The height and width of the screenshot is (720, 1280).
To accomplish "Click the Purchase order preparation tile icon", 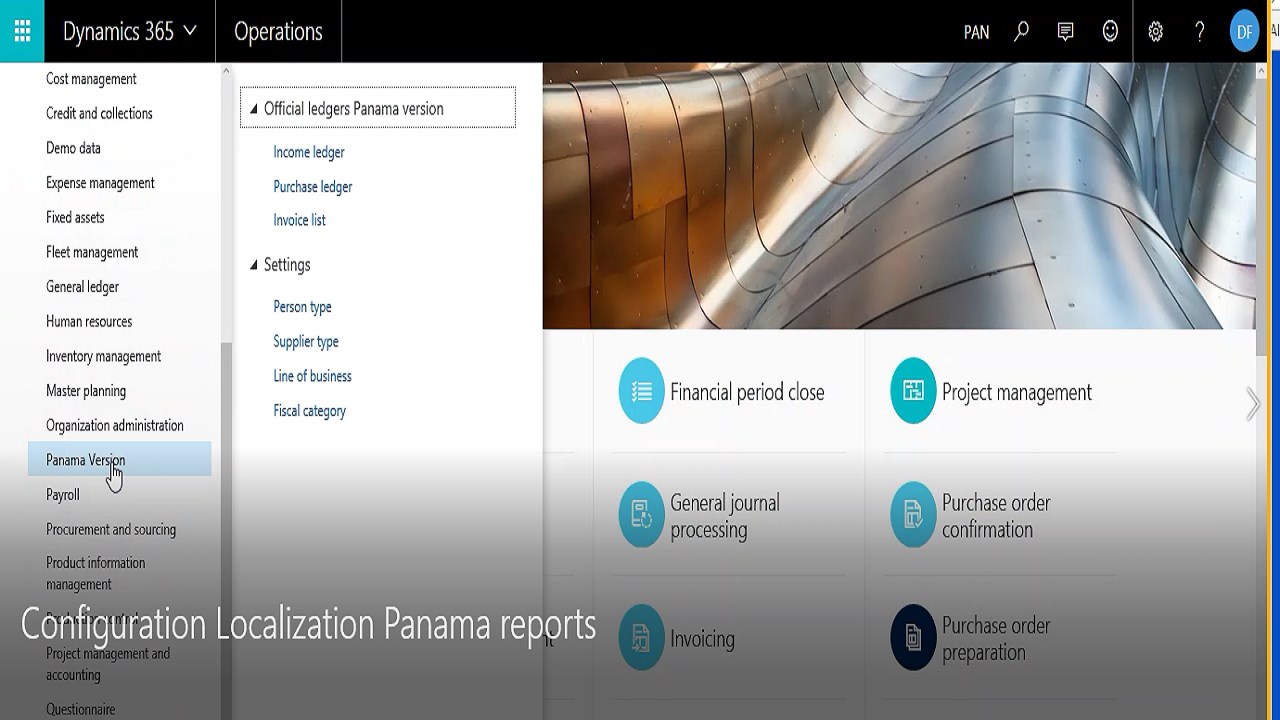I will 913,638.
